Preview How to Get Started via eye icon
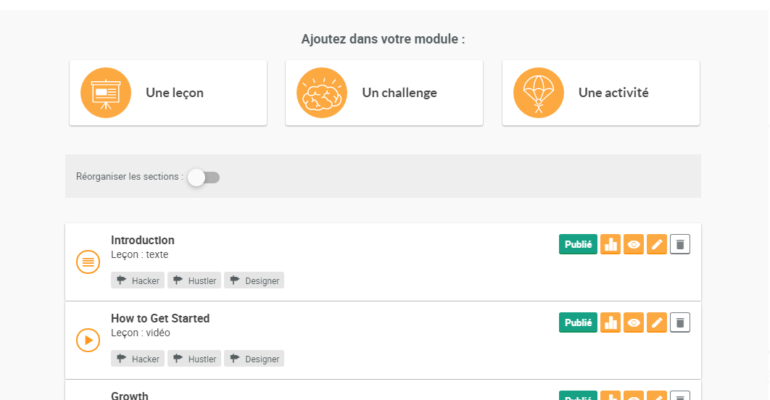The image size is (770, 400). (x=633, y=322)
